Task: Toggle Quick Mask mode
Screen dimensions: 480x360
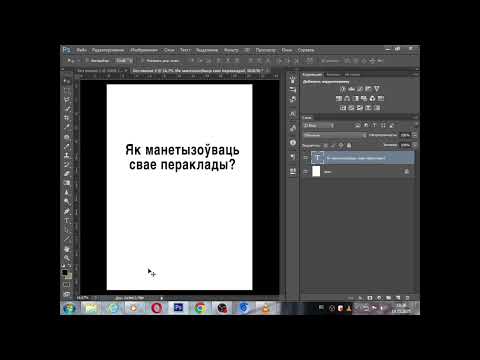Action: coord(67,285)
